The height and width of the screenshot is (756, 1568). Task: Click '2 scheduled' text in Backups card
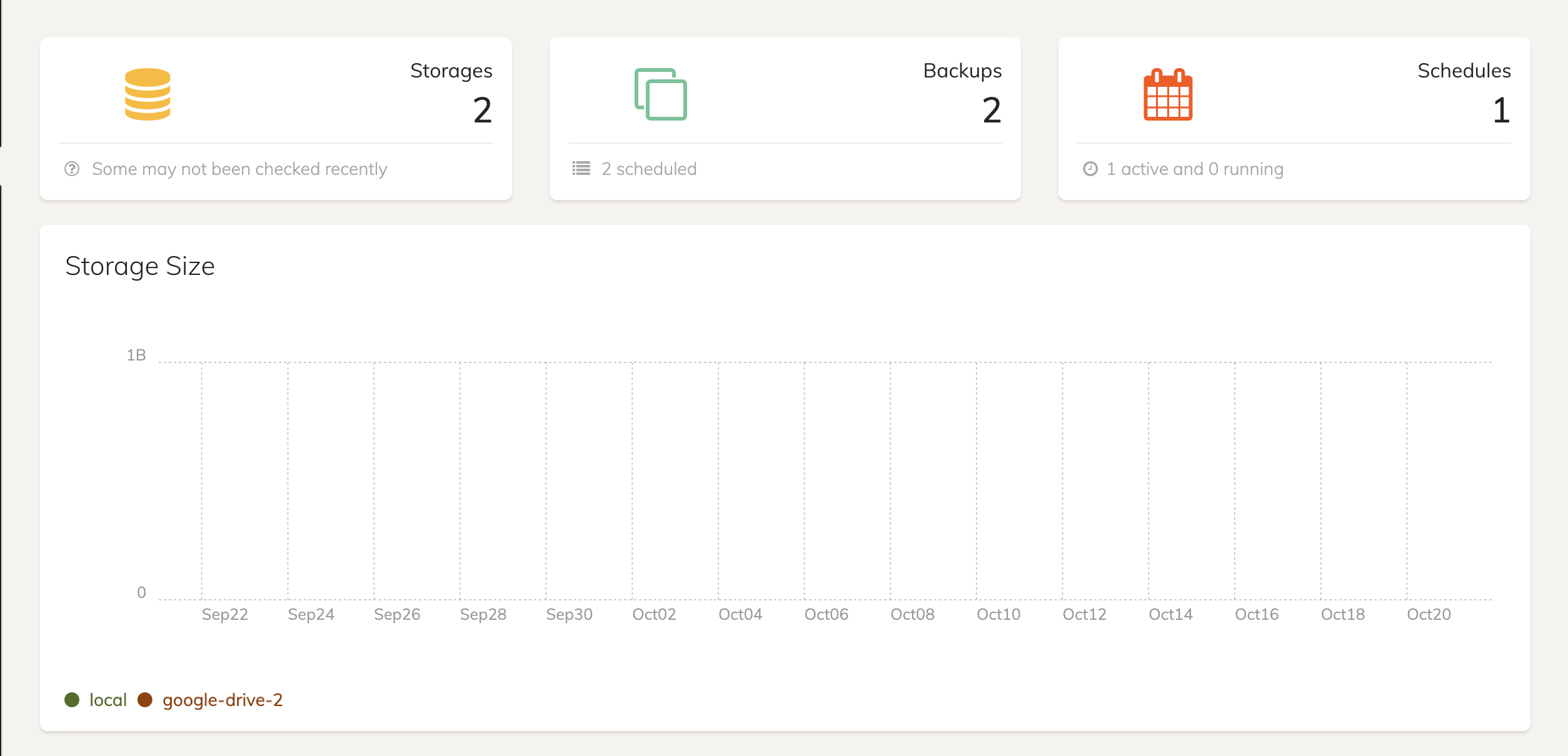click(x=649, y=169)
